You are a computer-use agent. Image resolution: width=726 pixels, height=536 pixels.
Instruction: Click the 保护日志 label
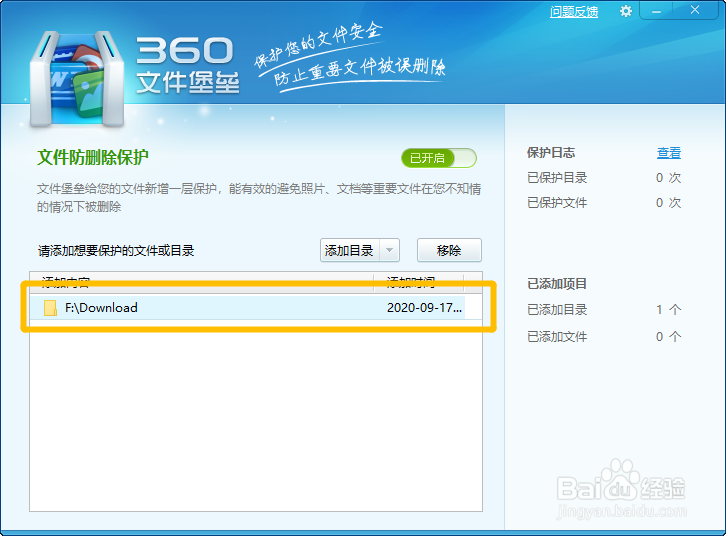click(551, 153)
